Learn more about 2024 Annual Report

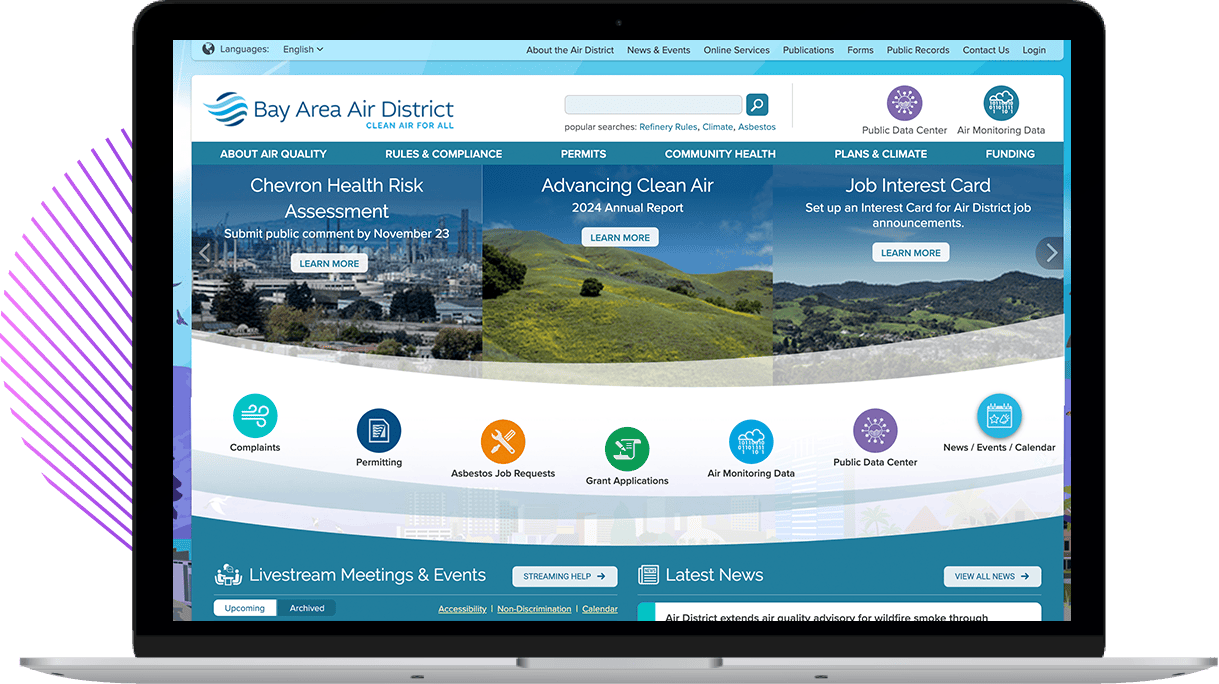[x=620, y=237]
